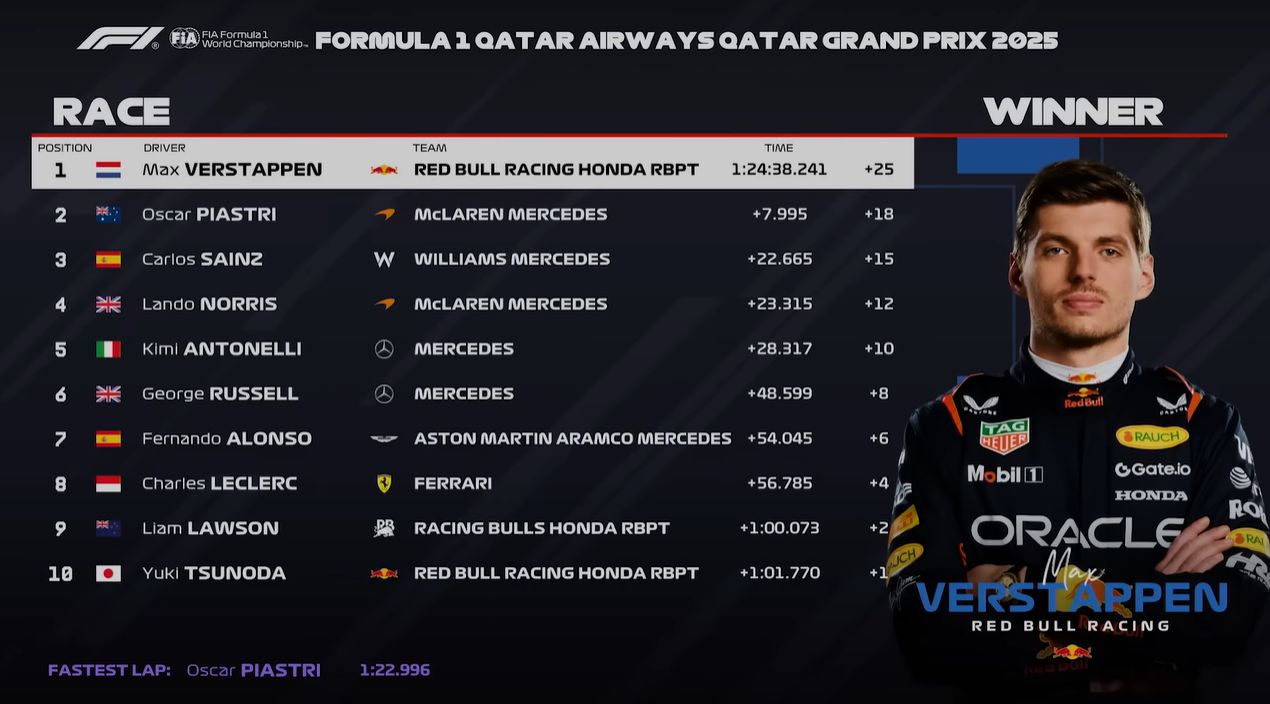Click the Australian flag next to Piastri

click(x=108, y=214)
